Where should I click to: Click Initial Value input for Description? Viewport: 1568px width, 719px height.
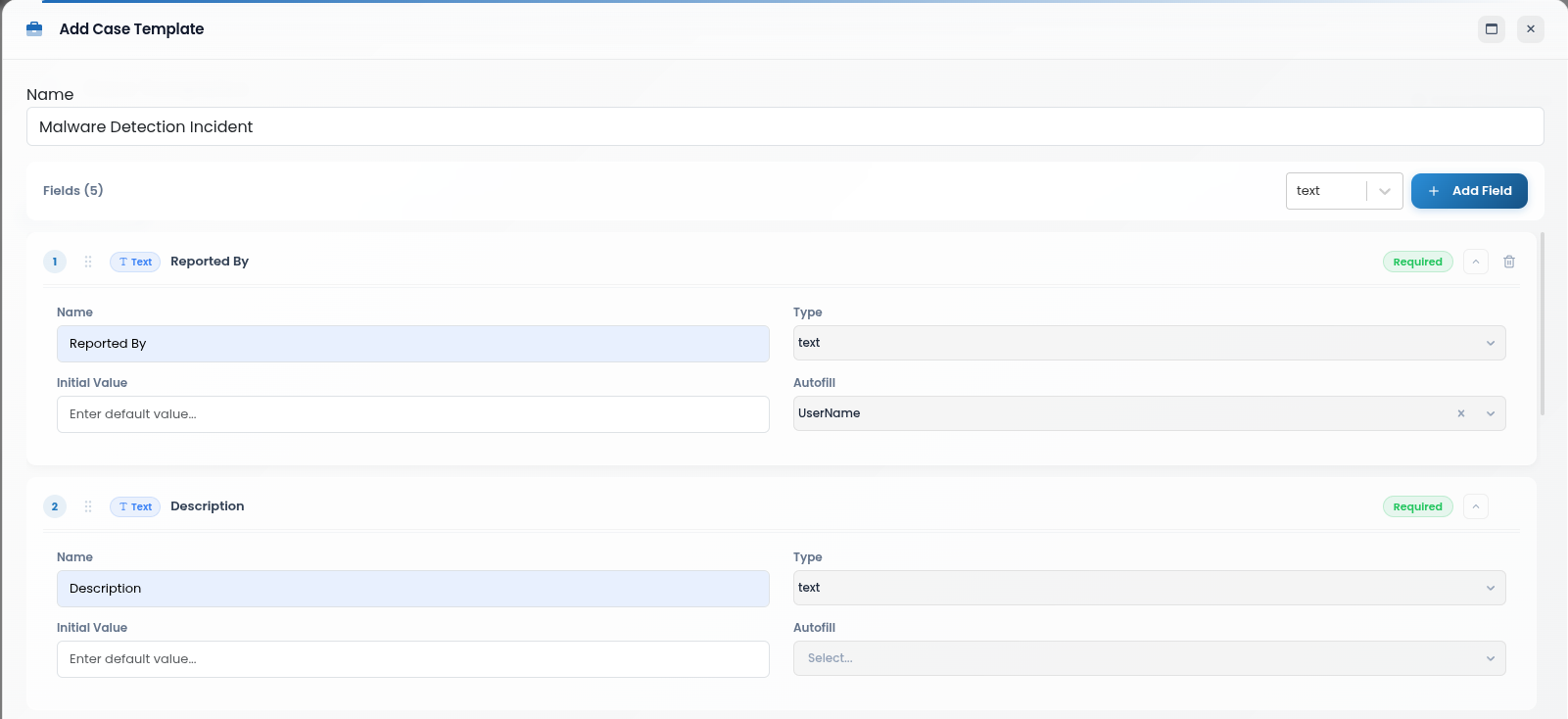(413, 659)
